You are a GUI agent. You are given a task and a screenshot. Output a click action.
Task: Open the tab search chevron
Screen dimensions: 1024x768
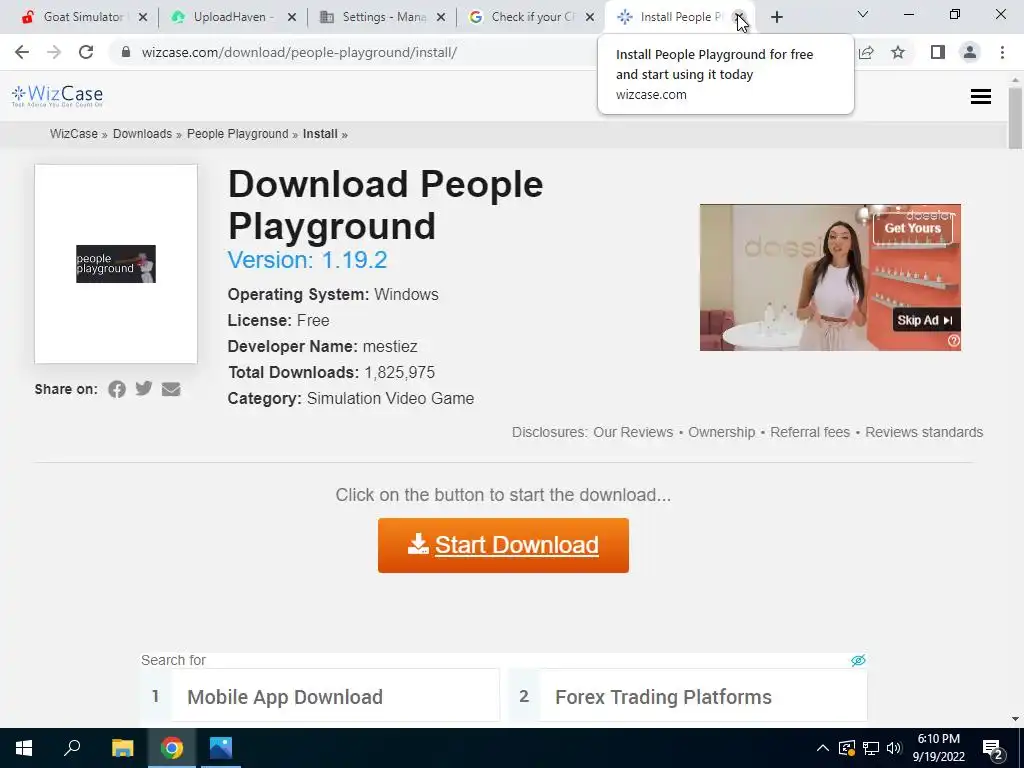(x=863, y=14)
